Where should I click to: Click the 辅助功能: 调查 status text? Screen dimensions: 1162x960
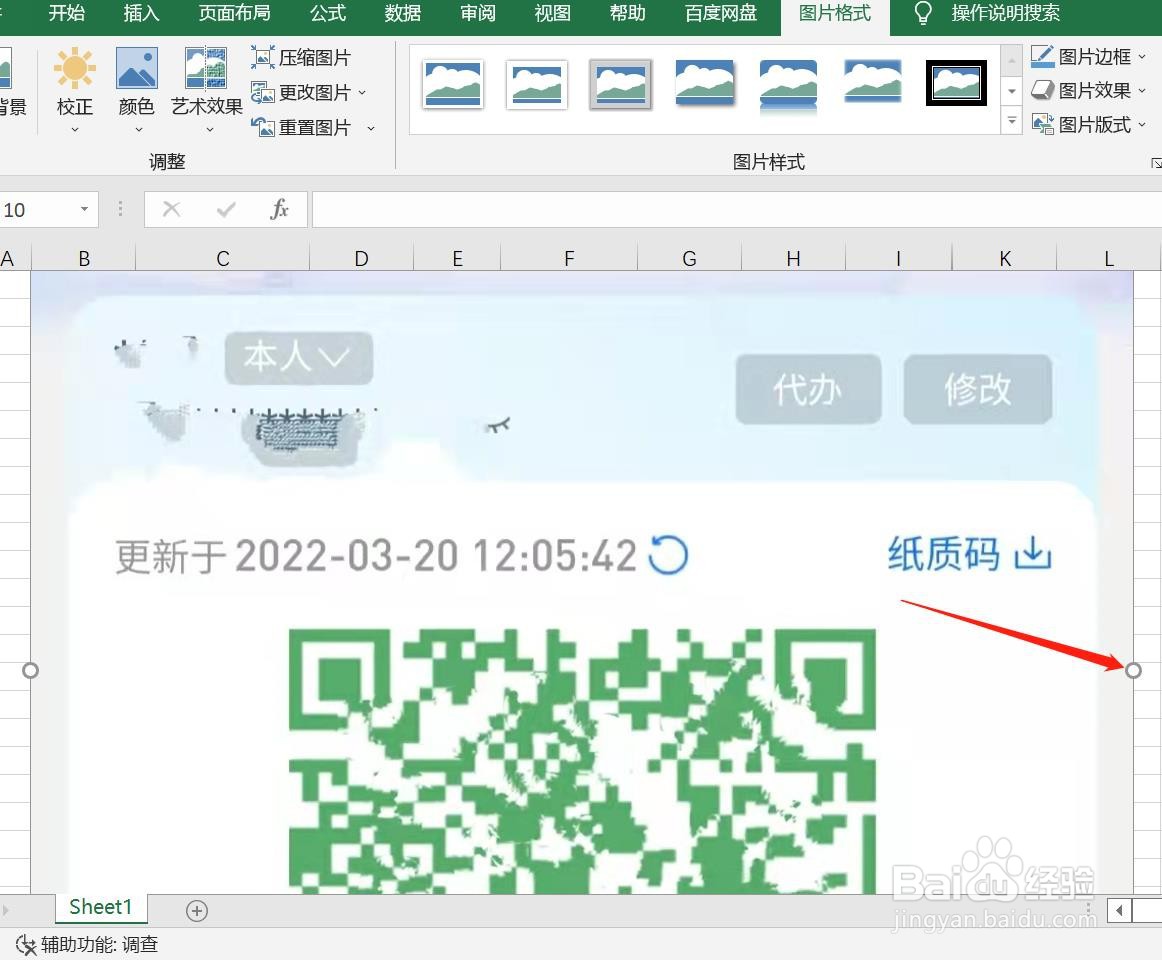99,944
